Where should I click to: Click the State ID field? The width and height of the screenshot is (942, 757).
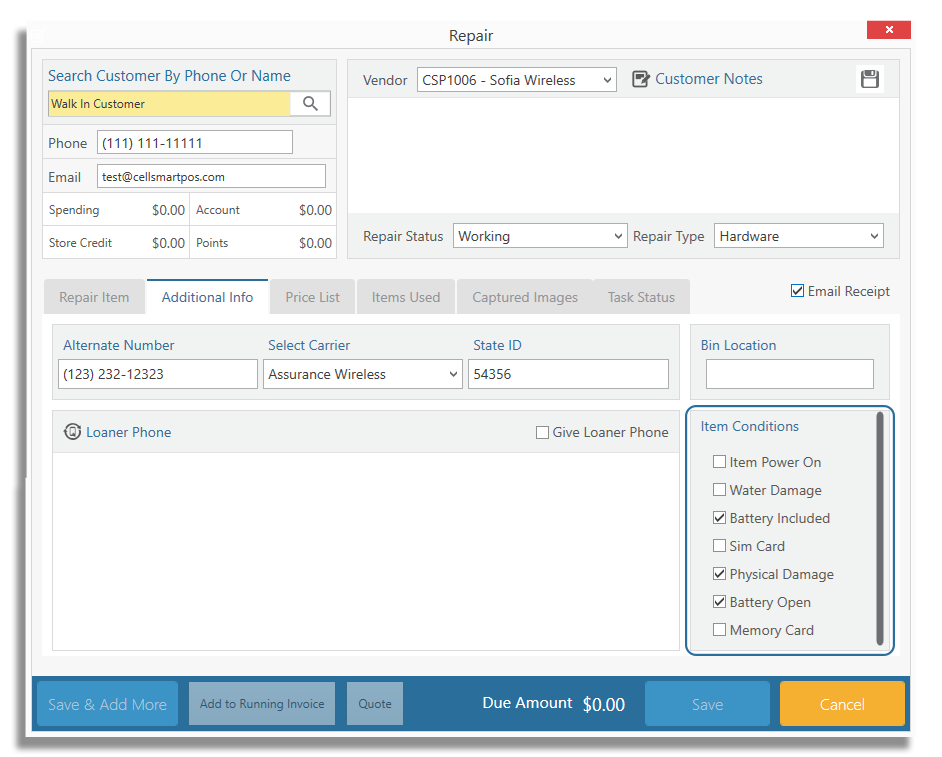[568, 374]
